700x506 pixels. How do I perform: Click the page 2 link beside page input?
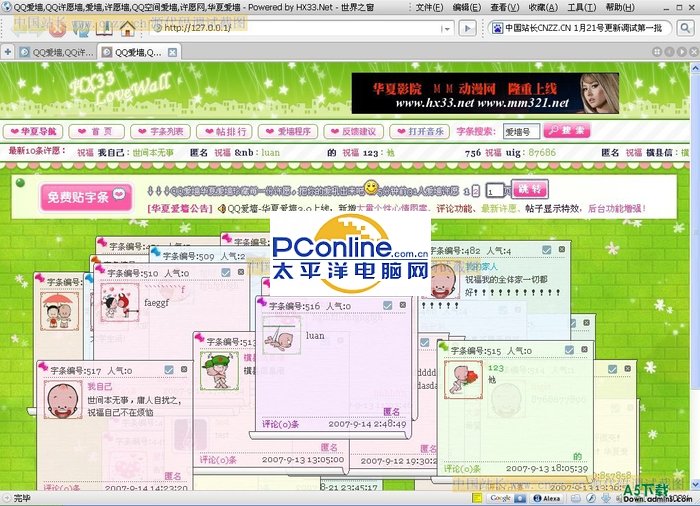click(x=476, y=191)
